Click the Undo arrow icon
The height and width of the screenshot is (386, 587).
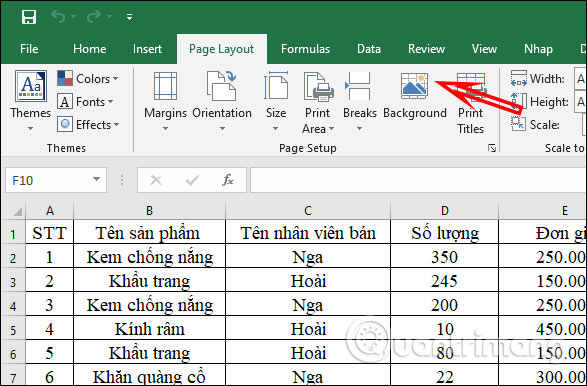(58, 16)
